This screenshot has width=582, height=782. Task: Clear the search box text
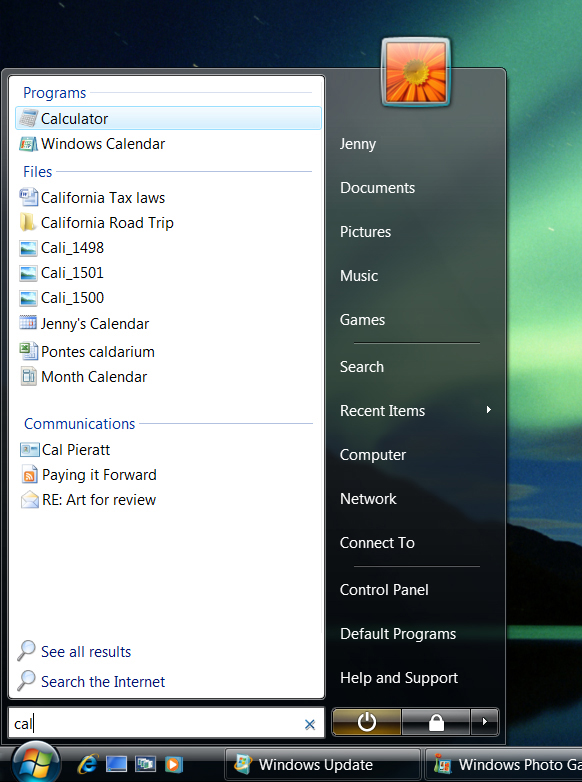pos(310,724)
